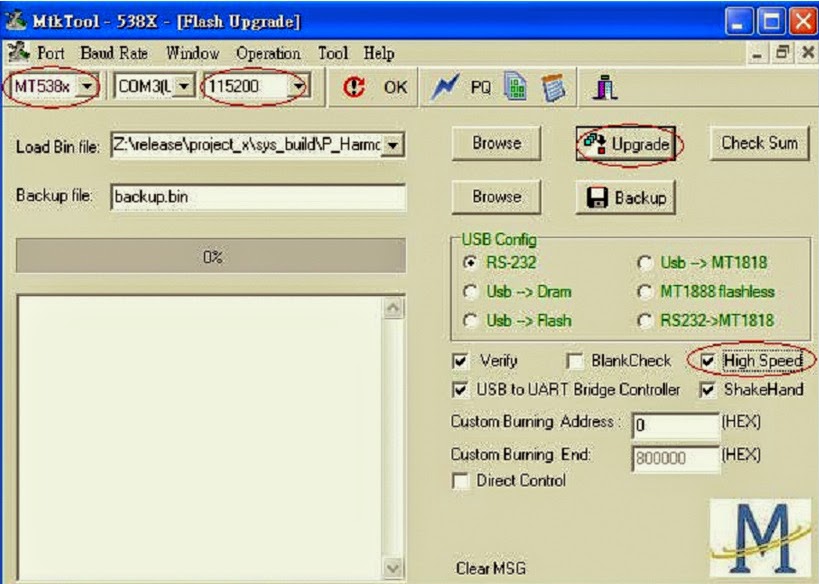
Task: Minimize the inner Flash Upgrade child window
Action: pyautogui.click(x=756, y=53)
